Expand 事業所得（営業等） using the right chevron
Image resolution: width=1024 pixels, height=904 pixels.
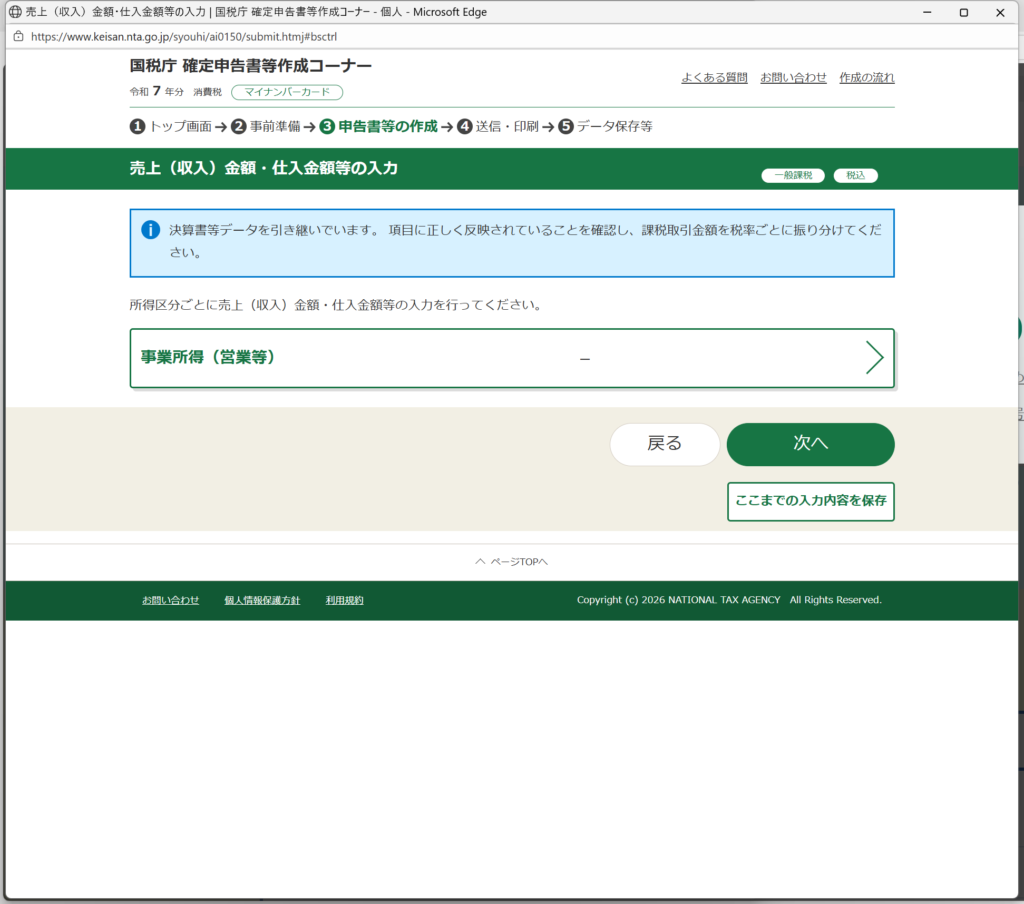(874, 357)
